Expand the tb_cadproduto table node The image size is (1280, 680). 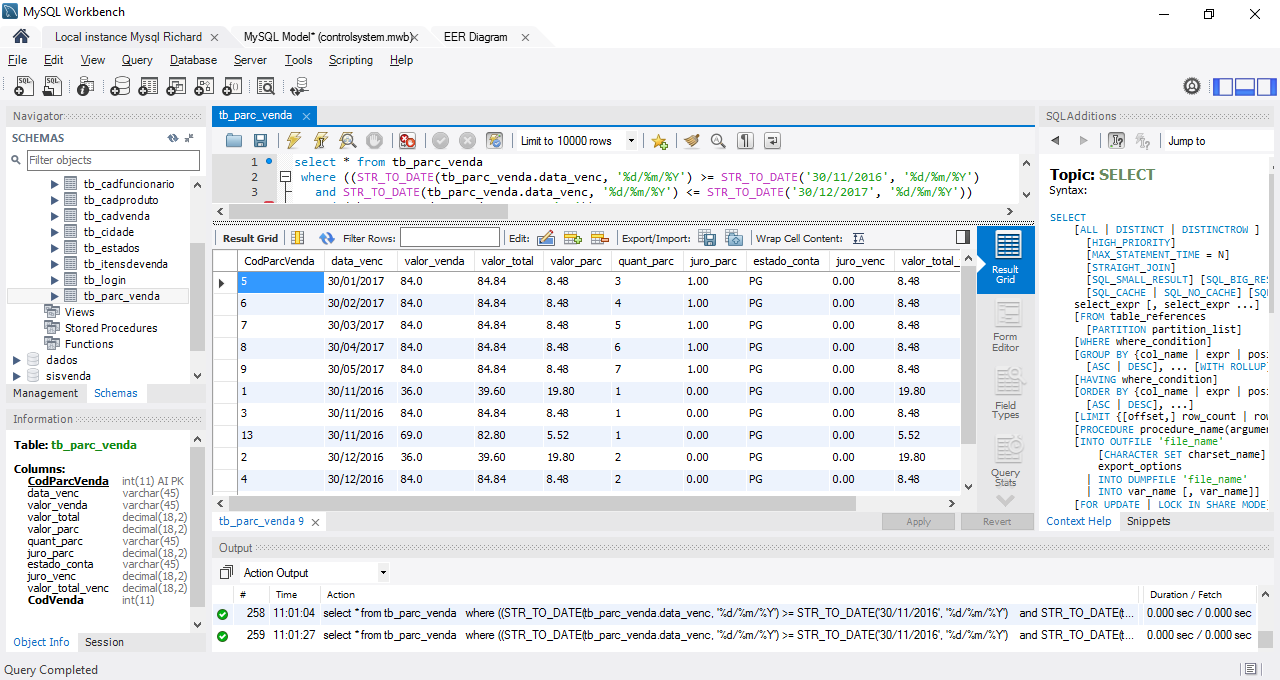click(x=55, y=200)
